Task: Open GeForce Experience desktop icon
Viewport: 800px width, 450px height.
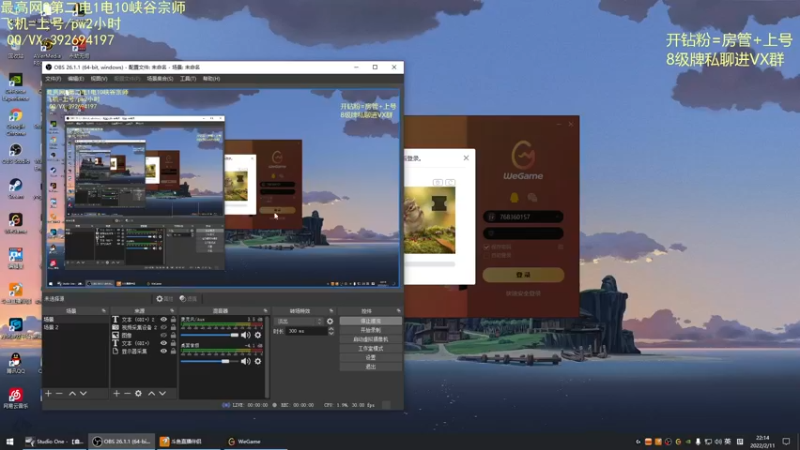Action: (16, 85)
